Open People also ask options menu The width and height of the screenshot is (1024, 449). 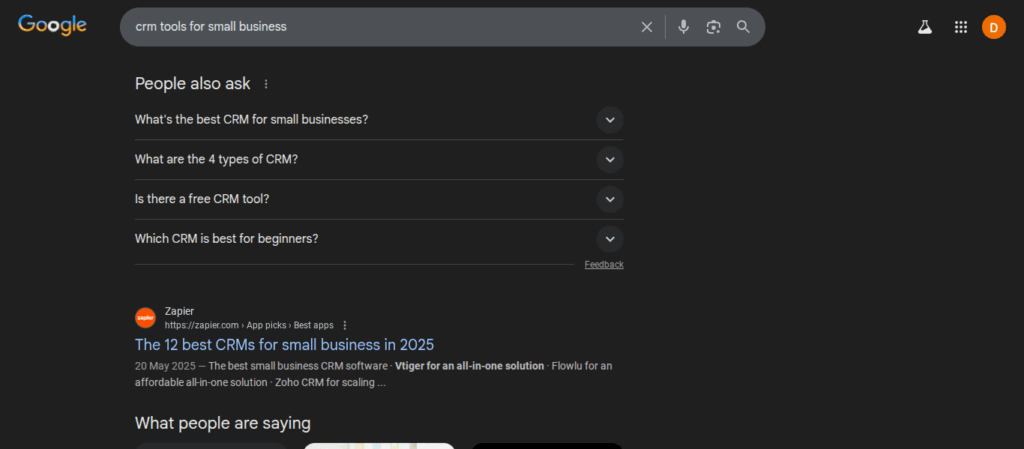pos(266,84)
